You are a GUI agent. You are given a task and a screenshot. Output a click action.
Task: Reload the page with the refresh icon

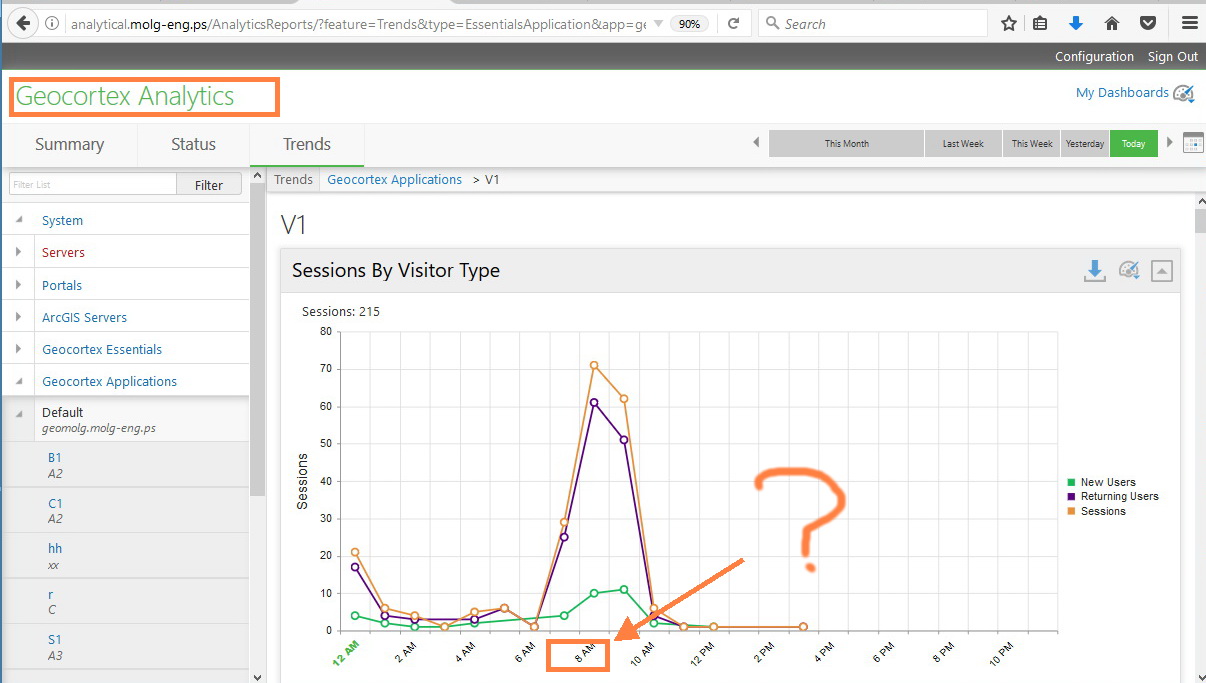coord(734,23)
